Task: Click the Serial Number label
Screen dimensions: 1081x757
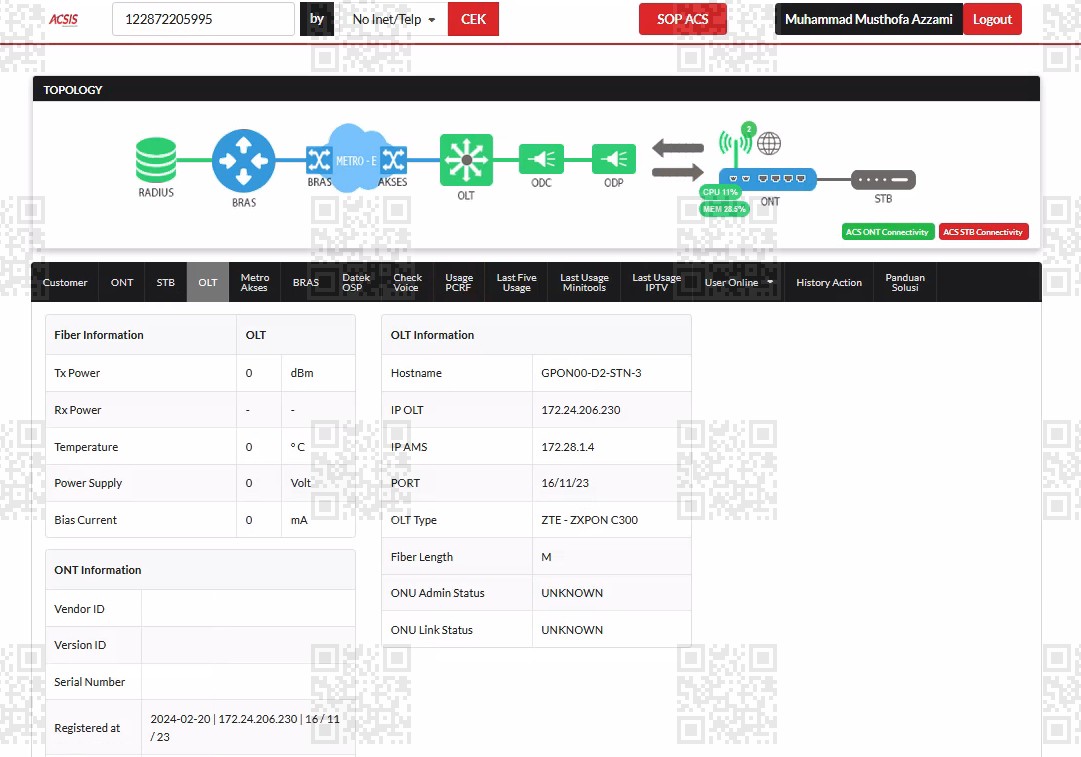Action: click(90, 682)
